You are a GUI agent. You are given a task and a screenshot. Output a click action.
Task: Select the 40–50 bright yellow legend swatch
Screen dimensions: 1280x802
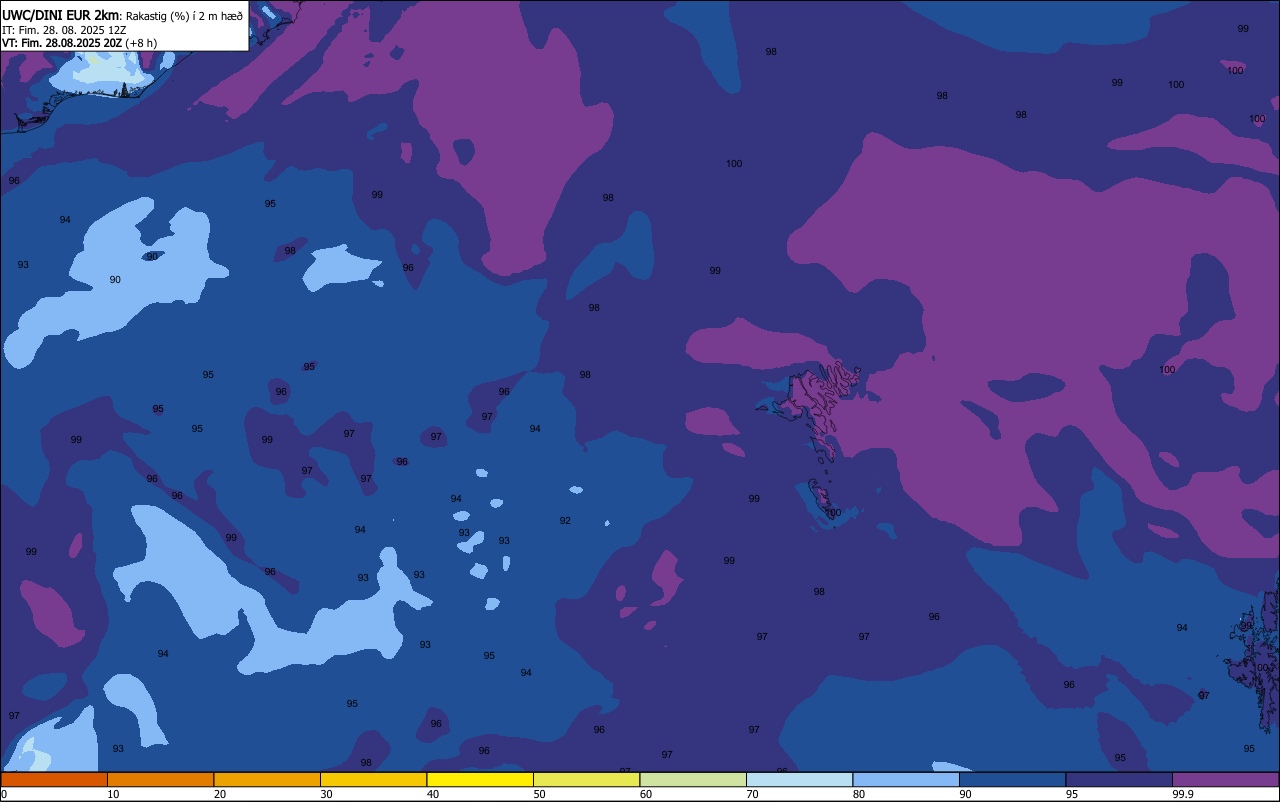(x=480, y=779)
